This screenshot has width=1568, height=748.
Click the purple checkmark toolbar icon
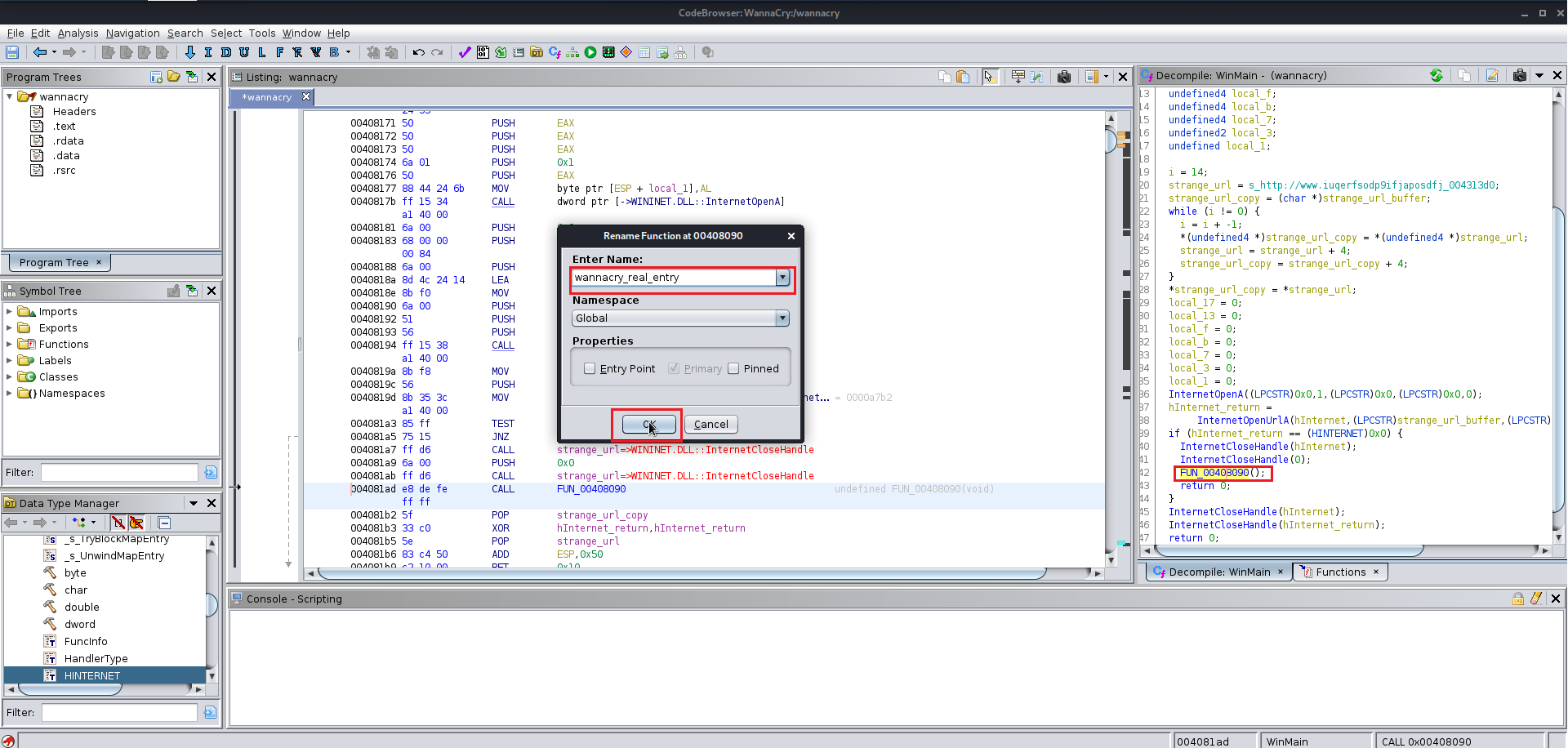pos(464,52)
